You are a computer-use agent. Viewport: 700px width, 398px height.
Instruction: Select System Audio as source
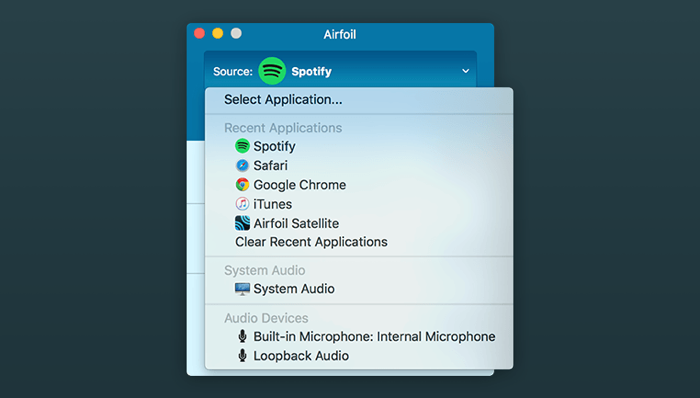coord(294,289)
